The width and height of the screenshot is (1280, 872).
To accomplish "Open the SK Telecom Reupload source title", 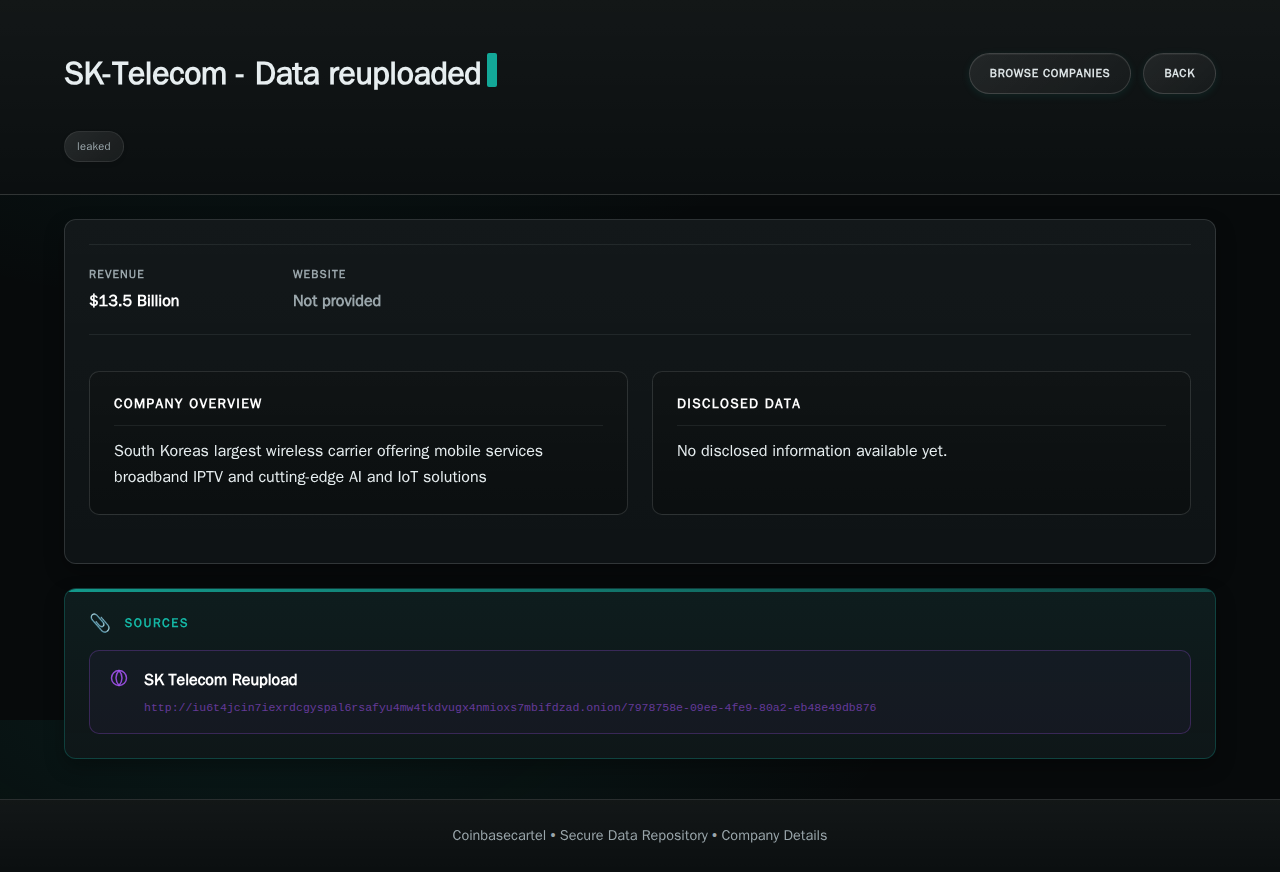I will click(220, 680).
